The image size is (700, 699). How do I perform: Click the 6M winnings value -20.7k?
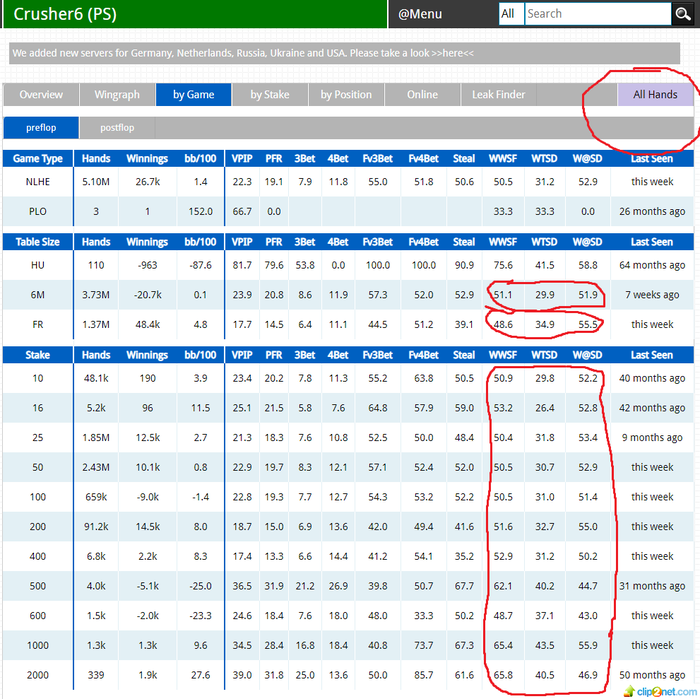pos(148,295)
